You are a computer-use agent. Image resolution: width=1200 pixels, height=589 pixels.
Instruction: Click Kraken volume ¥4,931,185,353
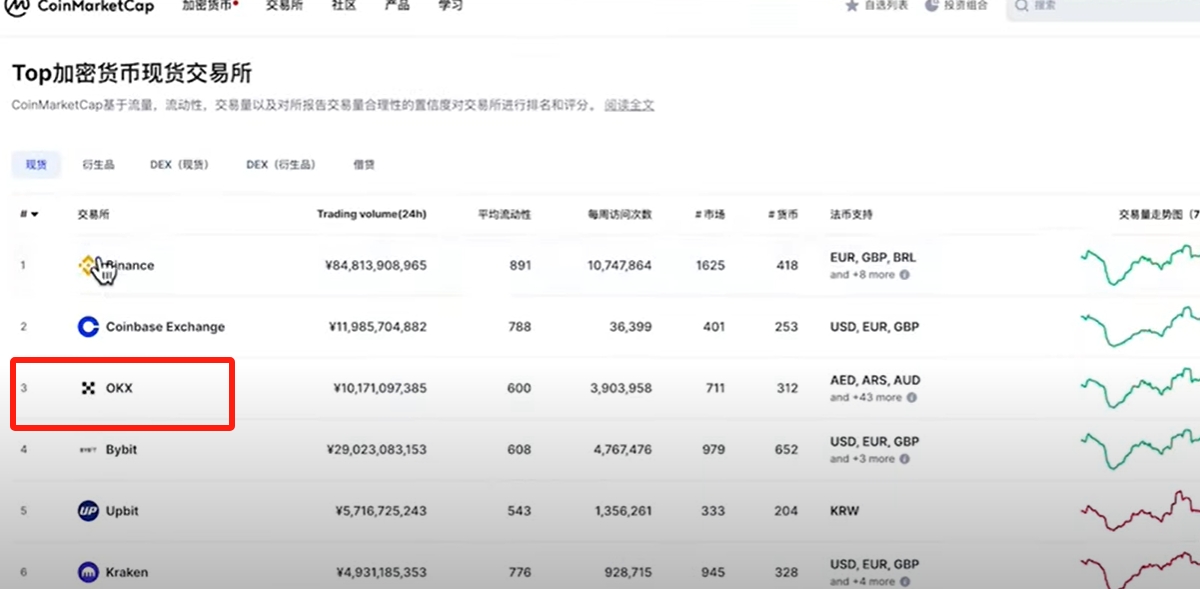(381, 572)
